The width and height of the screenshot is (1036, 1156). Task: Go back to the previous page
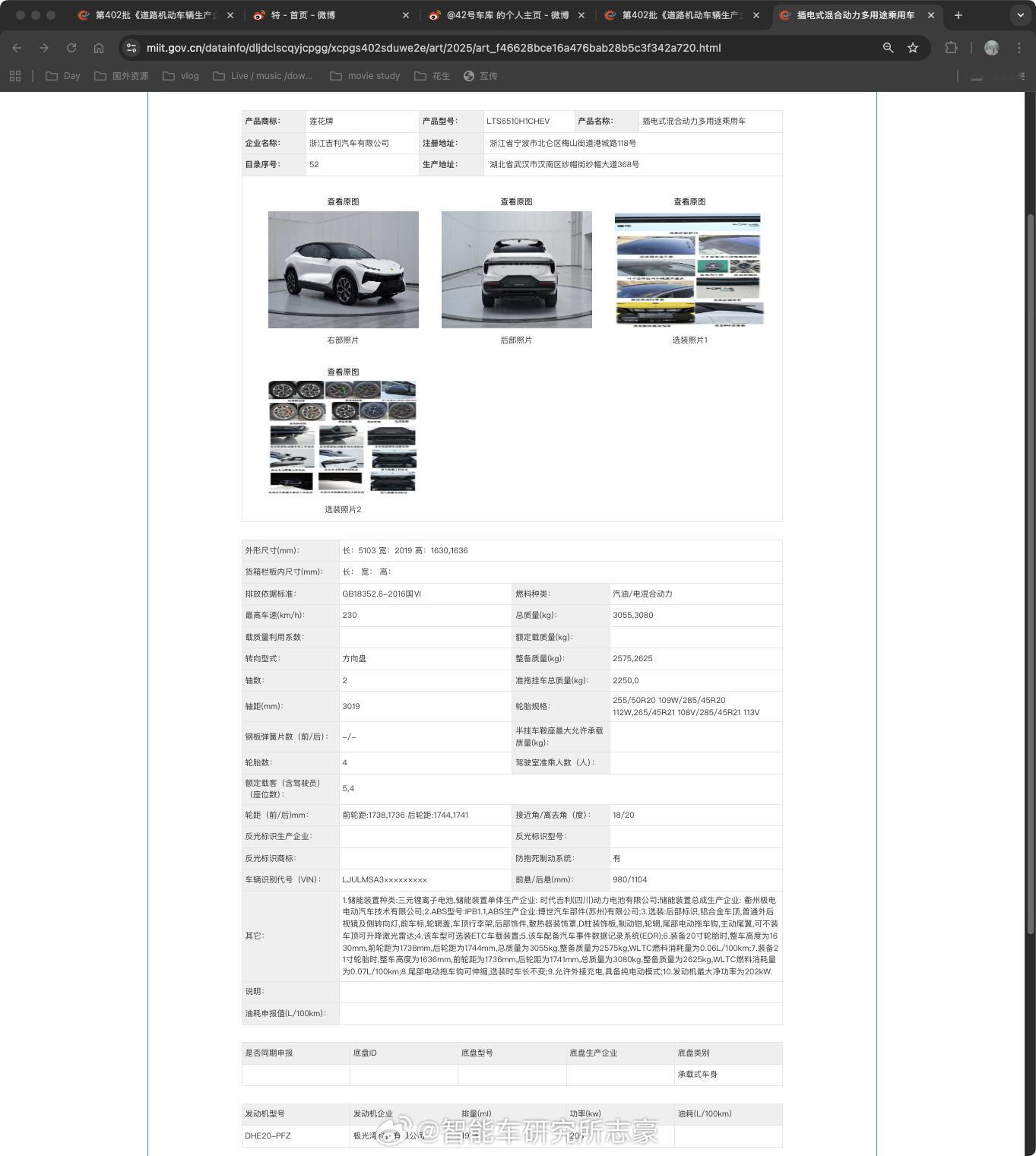tap(17, 48)
